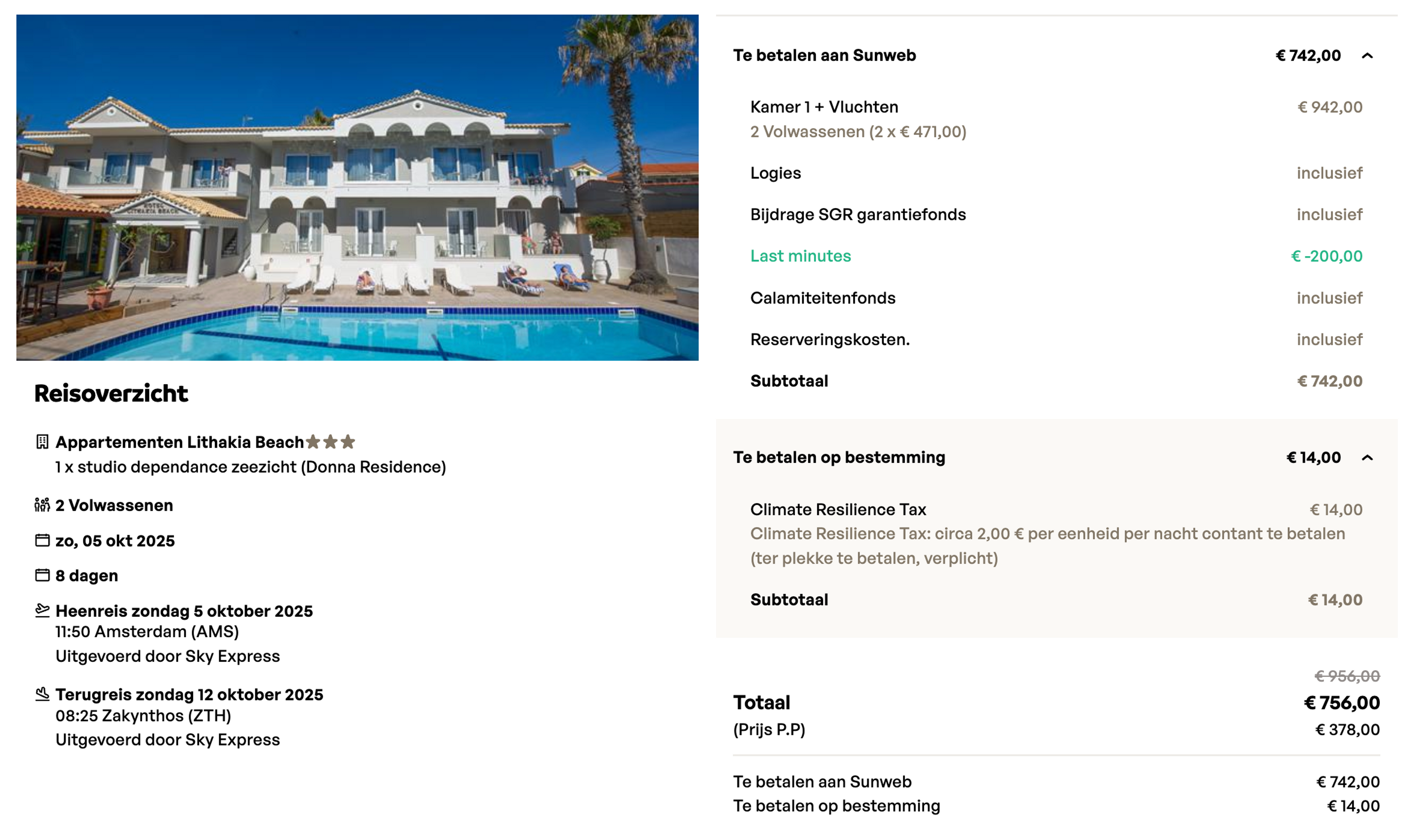Click the three-star hotel rating

[331, 442]
